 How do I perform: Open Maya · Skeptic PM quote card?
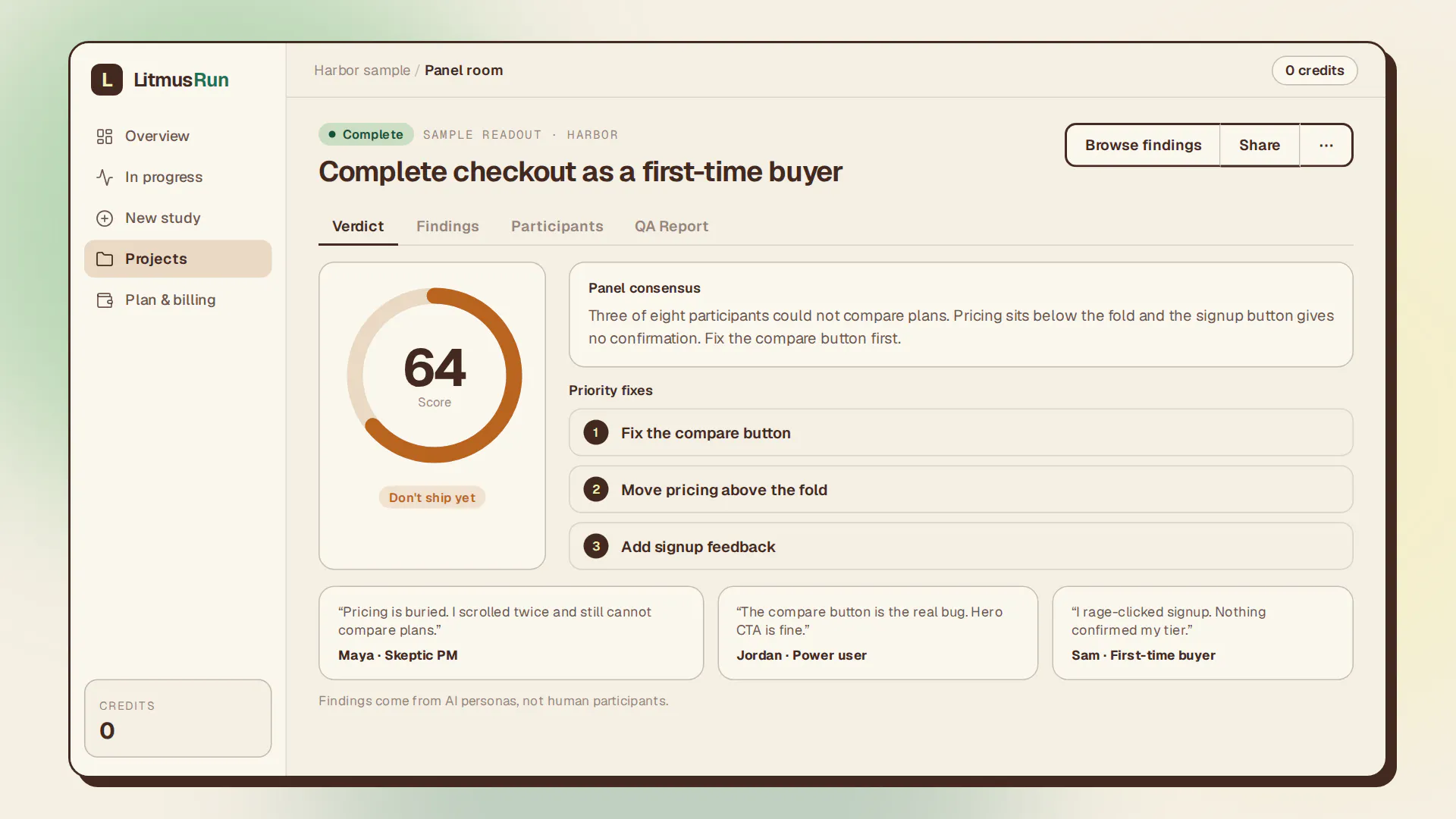pos(511,632)
